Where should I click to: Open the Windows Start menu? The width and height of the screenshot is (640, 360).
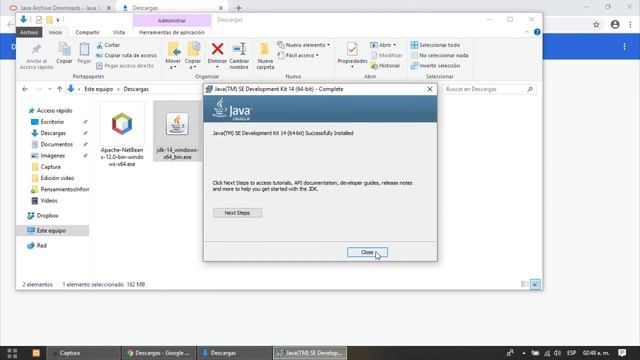(x=12, y=353)
